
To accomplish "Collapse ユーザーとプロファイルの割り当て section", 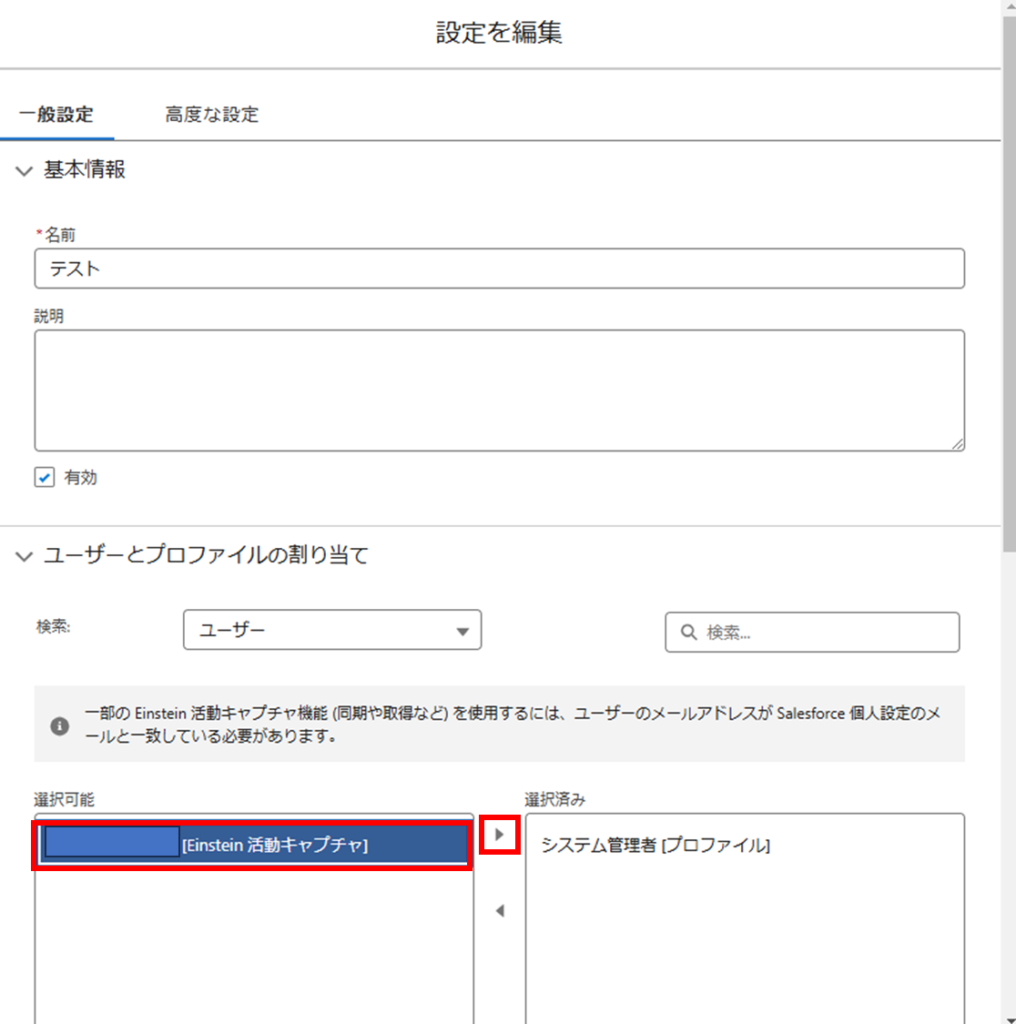I will 24,556.
